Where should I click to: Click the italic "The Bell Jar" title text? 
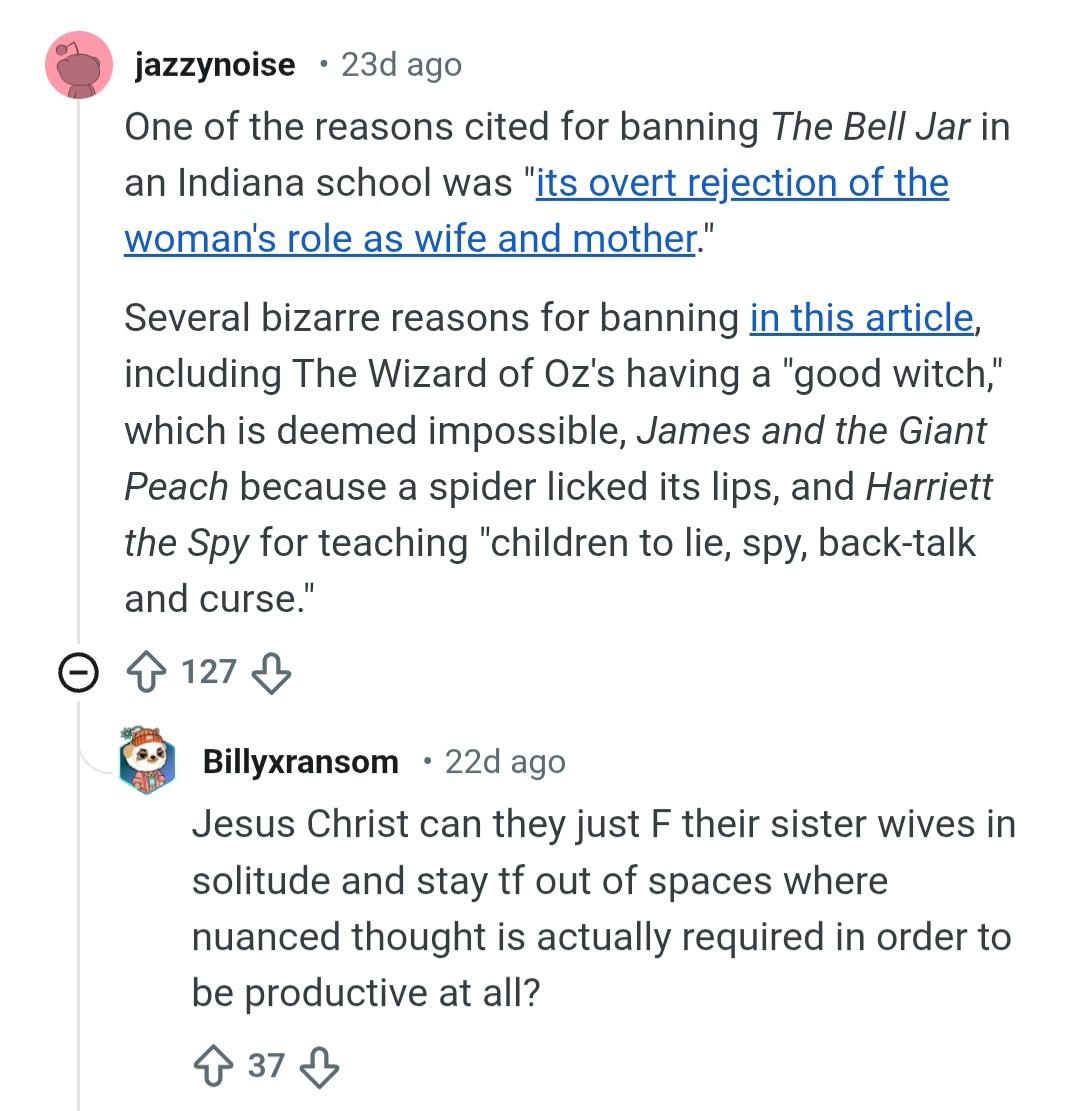[x=870, y=128]
